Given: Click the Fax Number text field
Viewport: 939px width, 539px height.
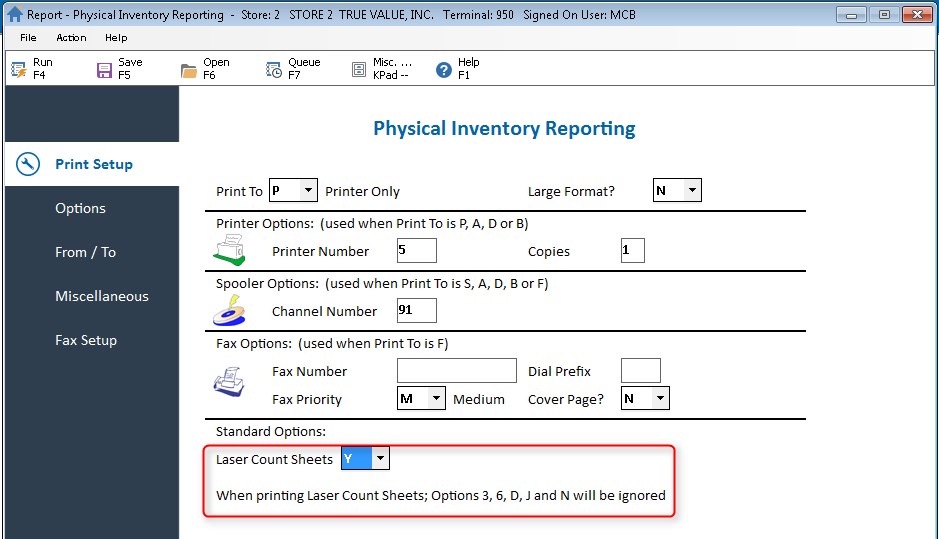Looking at the screenshot, I should click(x=456, y=371).
